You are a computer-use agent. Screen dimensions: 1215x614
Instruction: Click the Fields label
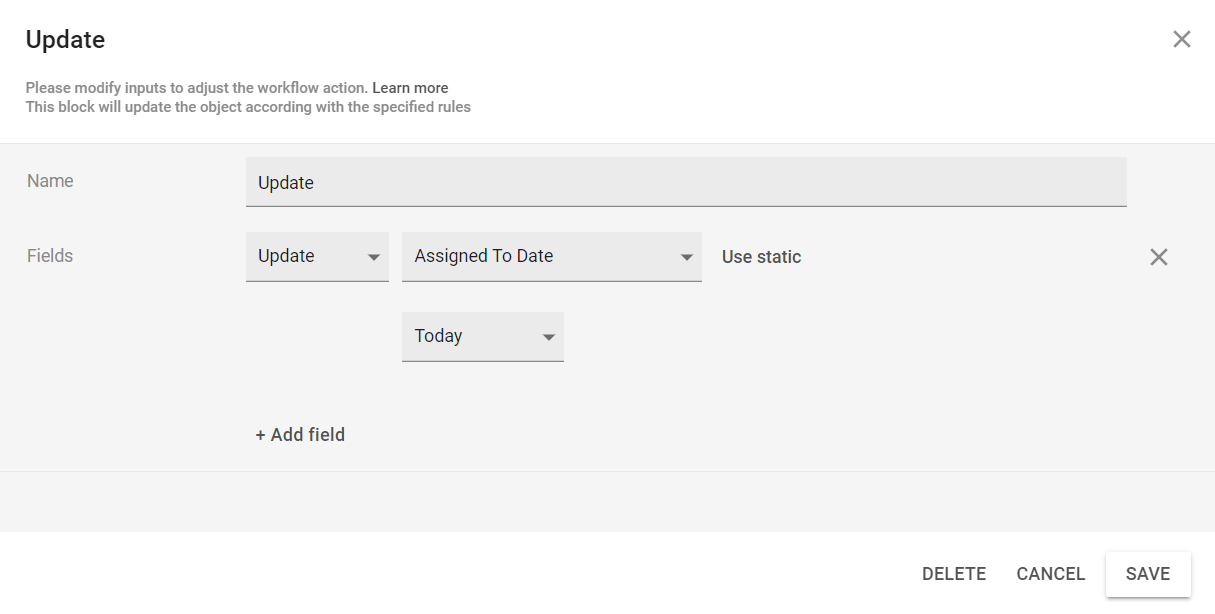50,256
